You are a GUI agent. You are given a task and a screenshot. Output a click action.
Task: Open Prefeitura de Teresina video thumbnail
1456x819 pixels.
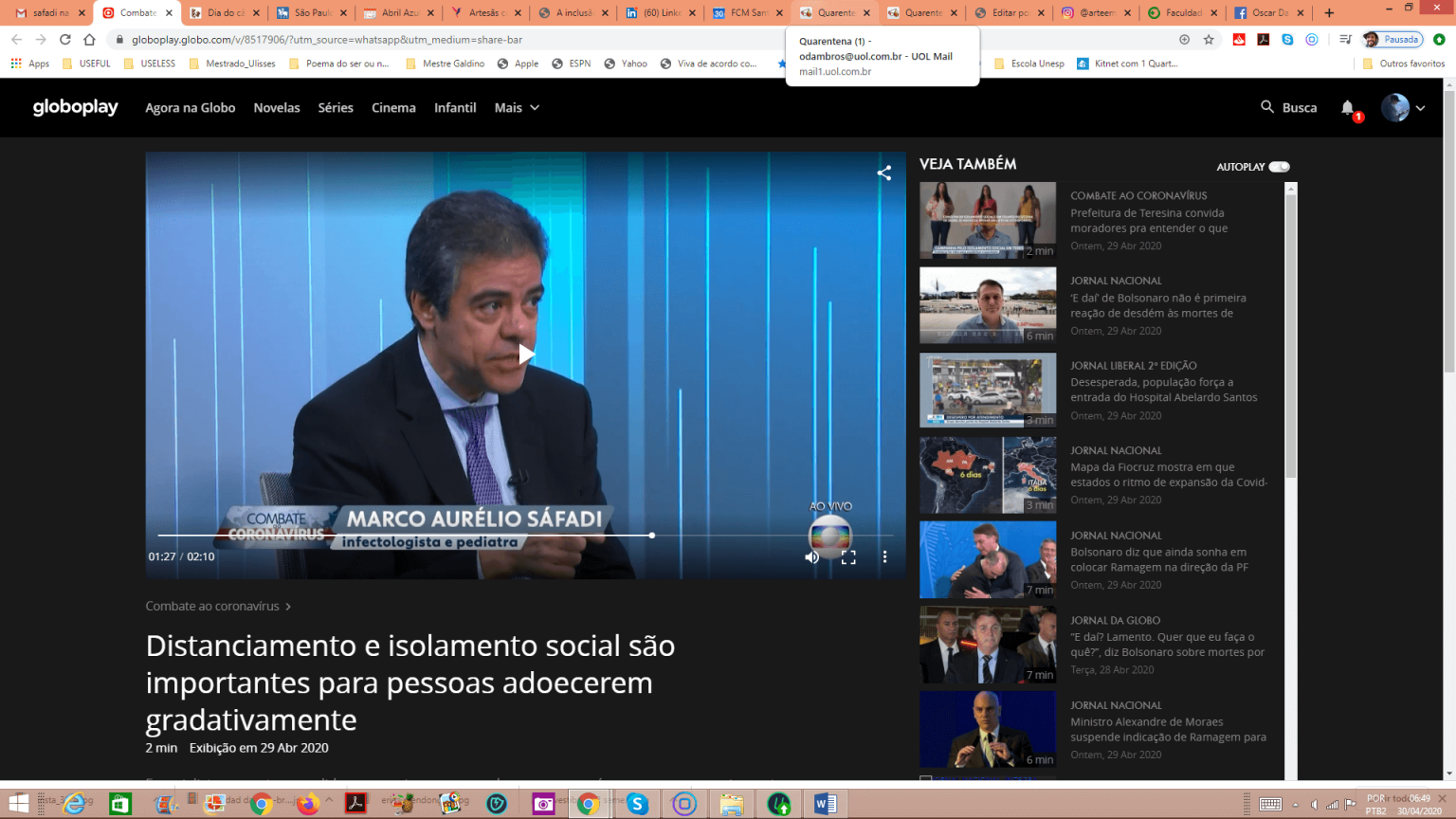point(988,220)
